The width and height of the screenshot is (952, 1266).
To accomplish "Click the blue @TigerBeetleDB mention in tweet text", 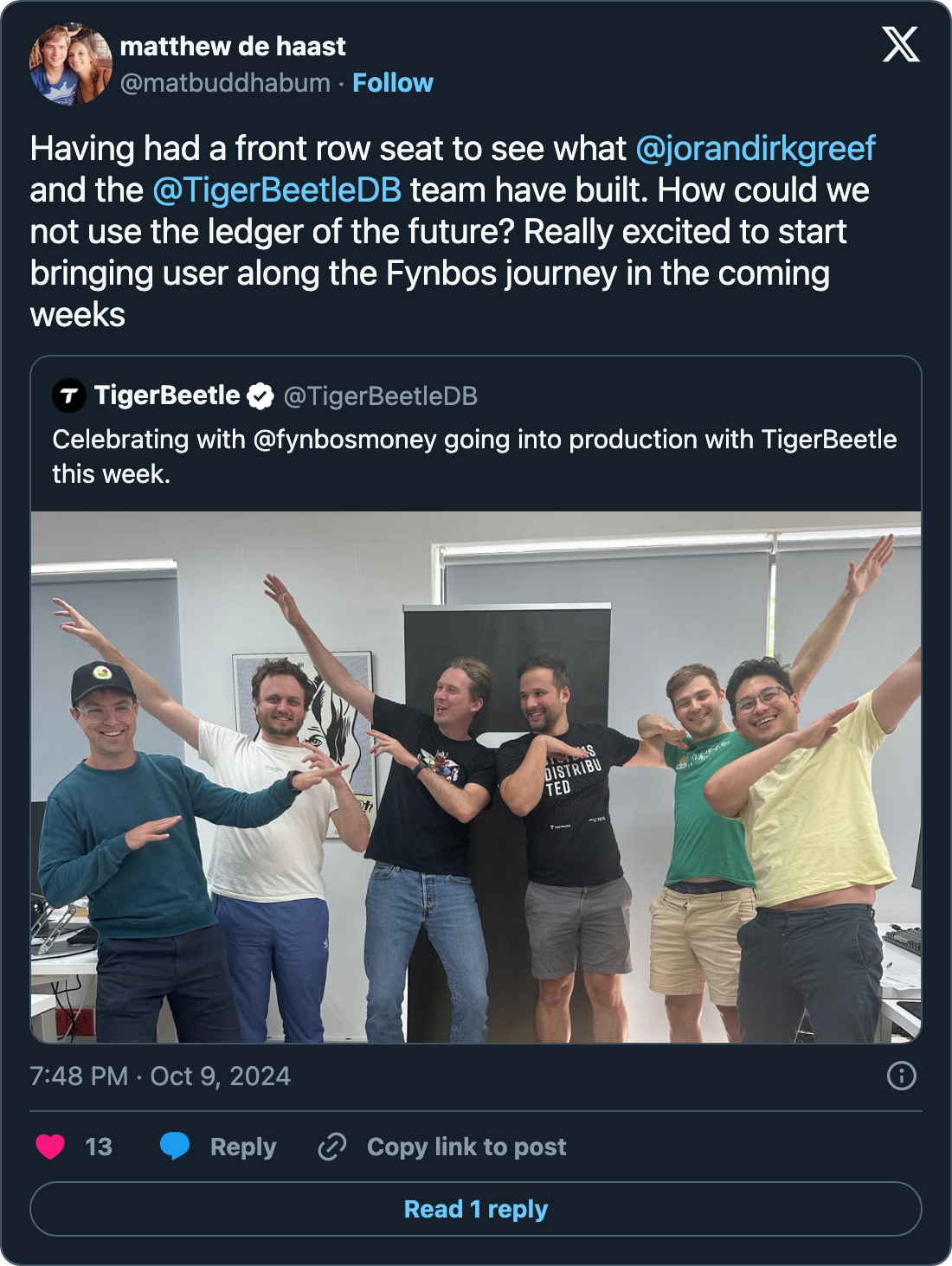I will pos(277,190).
